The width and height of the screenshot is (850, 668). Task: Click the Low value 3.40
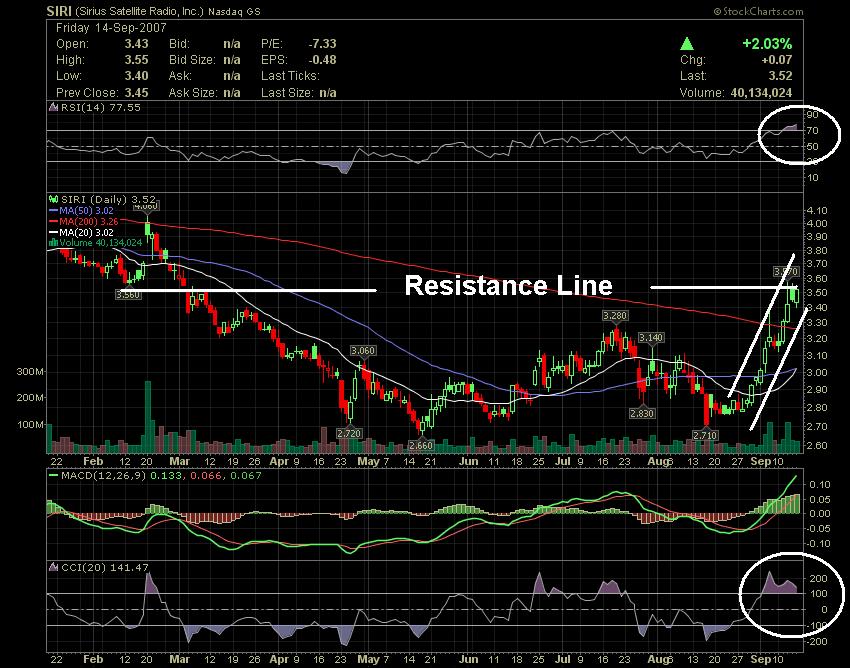[136, 76]
